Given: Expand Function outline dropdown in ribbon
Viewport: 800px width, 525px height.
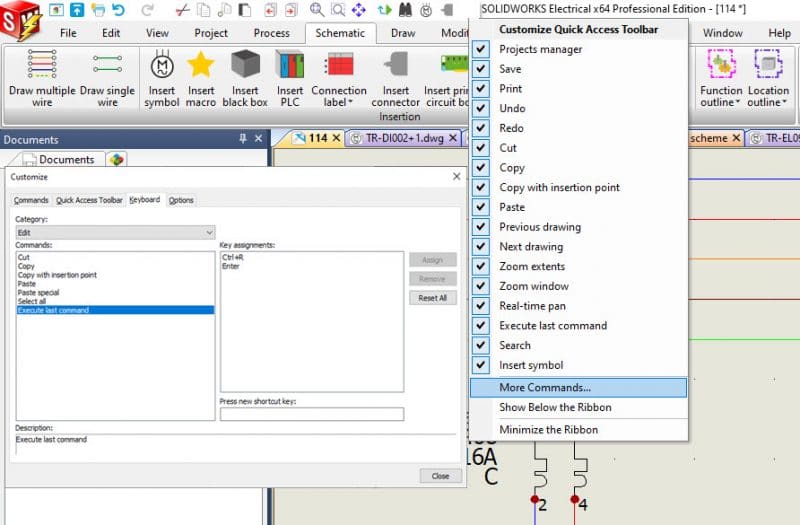Looking at the screenshot, I should tap(737, 102).
